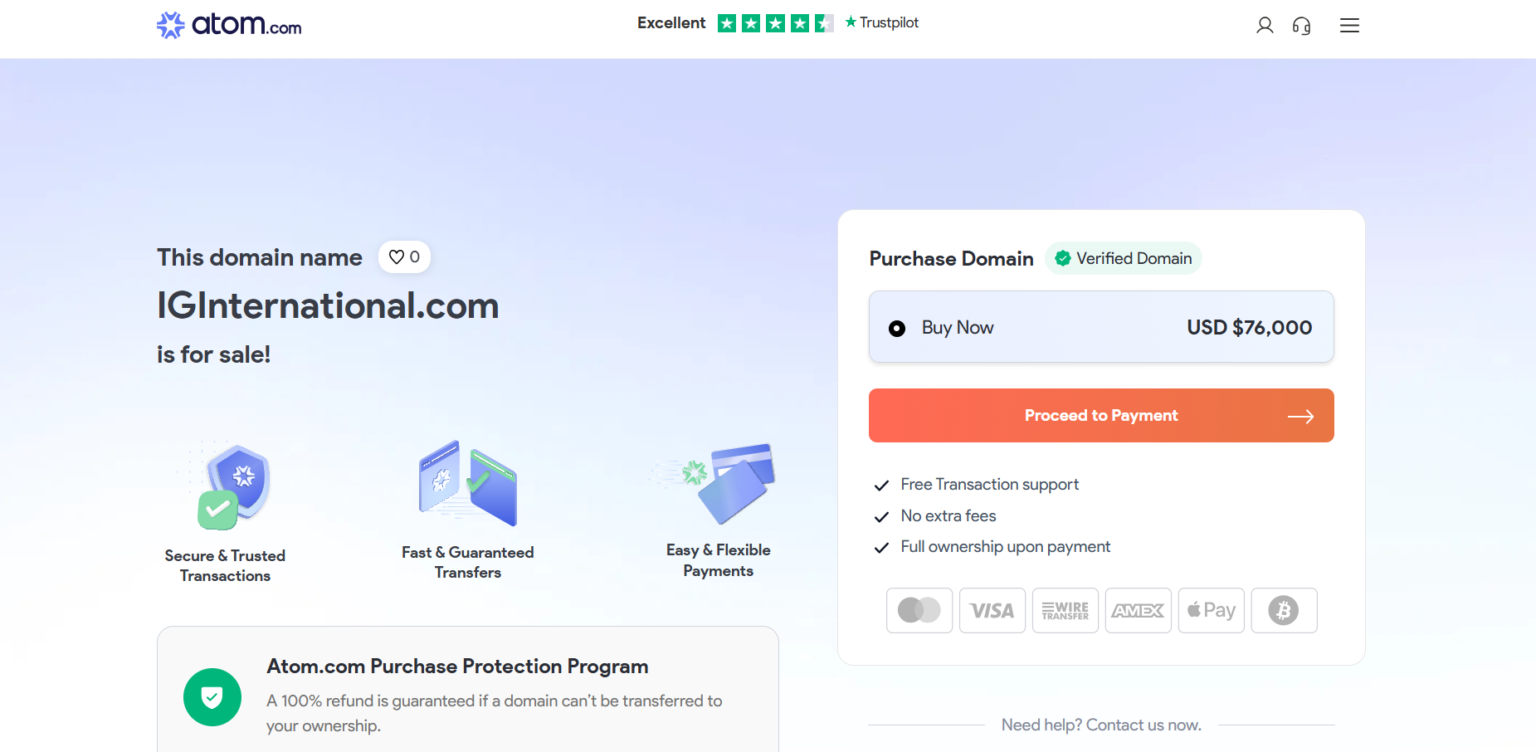Viewport: 1536px width, 752px height.
Task: Open the Trustpilot rating link
Action: 778,23
